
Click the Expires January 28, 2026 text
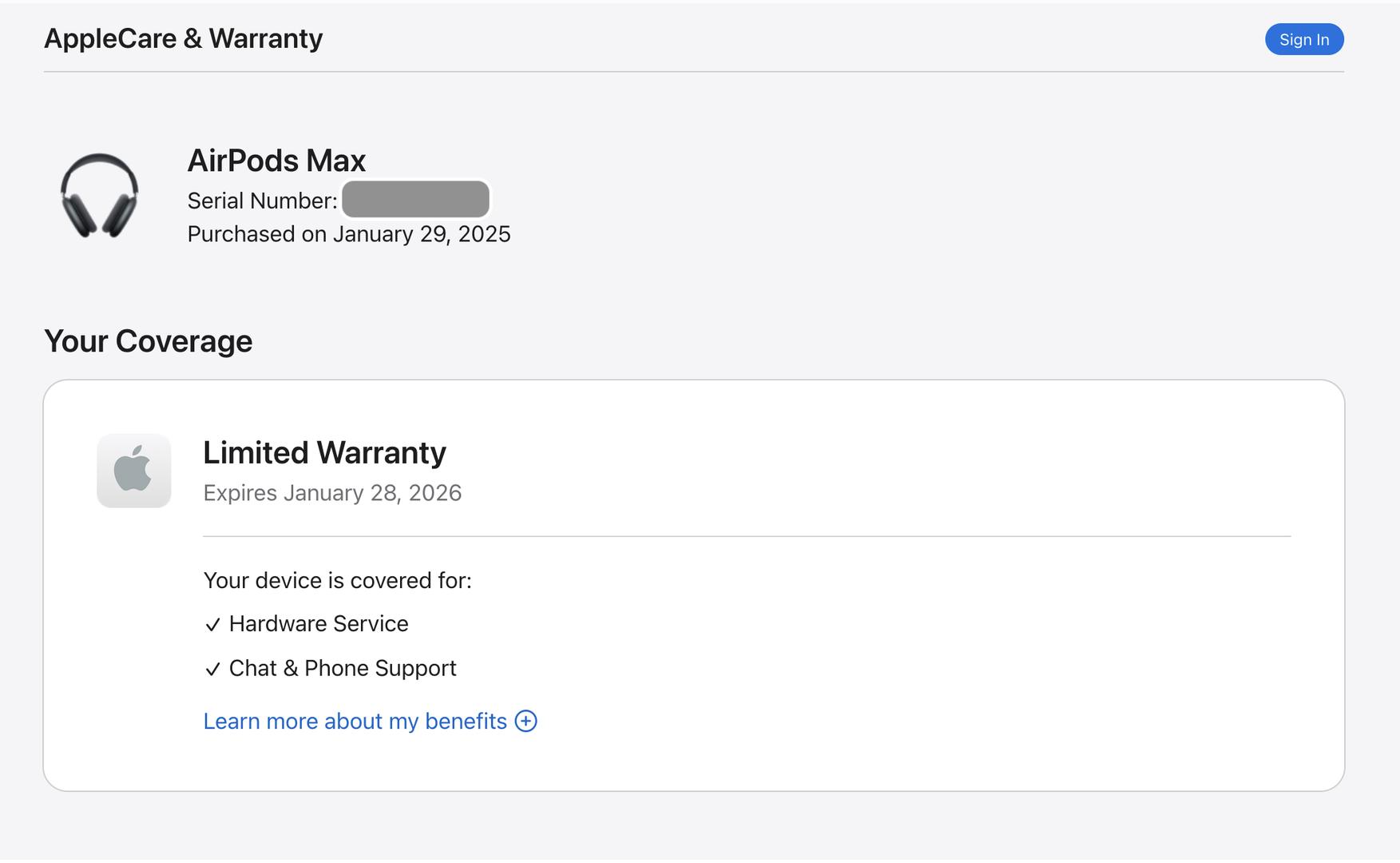pyautogui.click(x=332, y=493)
